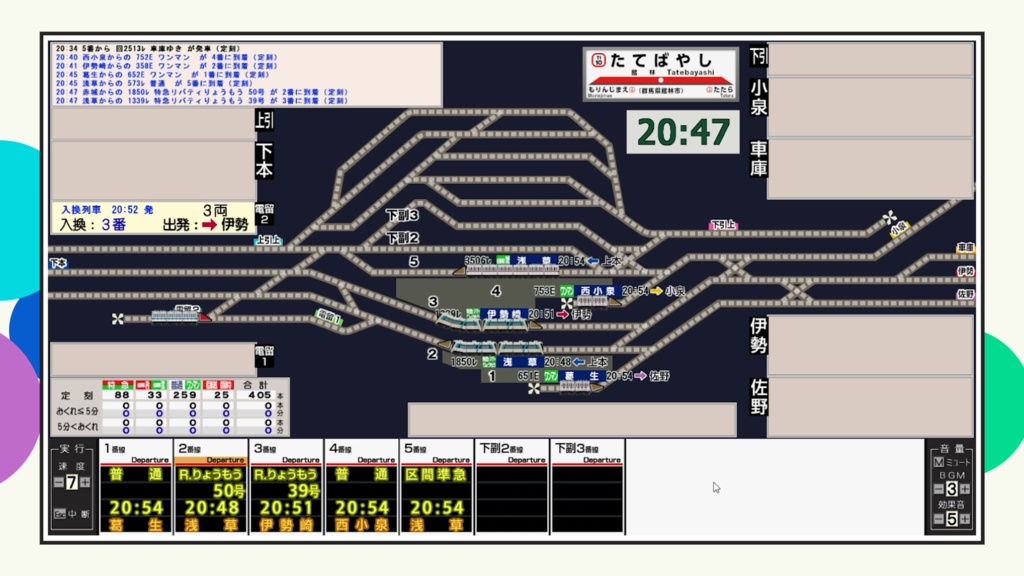Click the green ワンマン category icon above the counts

tap(192, 383)
